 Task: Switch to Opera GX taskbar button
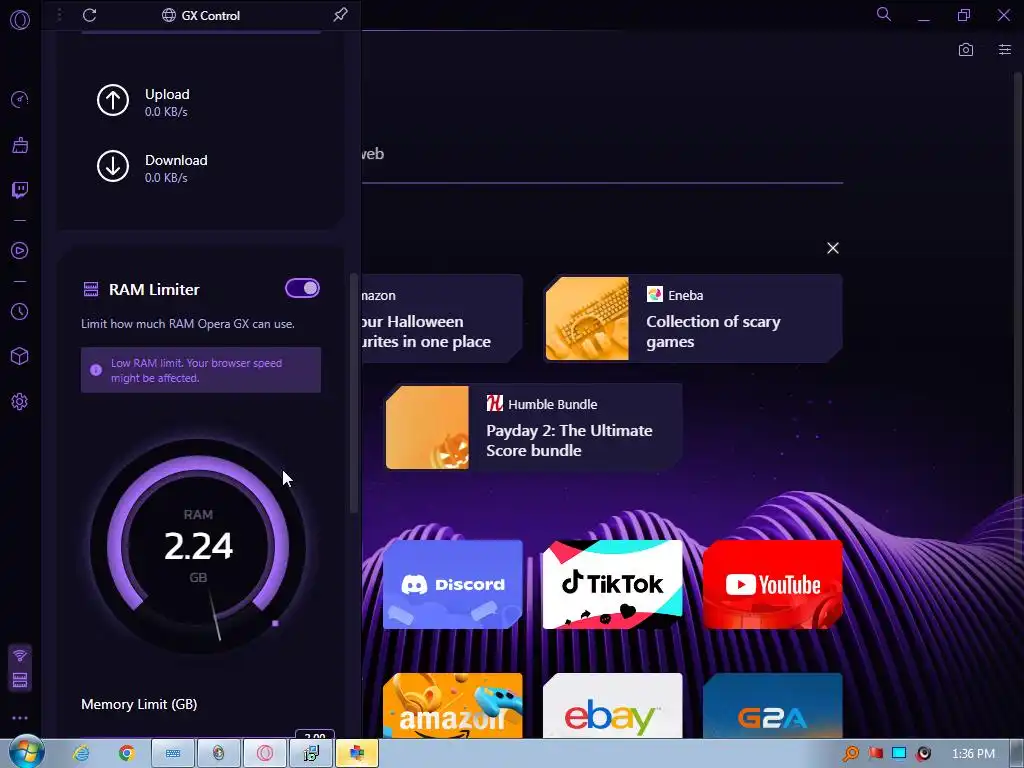pos(264,753)
